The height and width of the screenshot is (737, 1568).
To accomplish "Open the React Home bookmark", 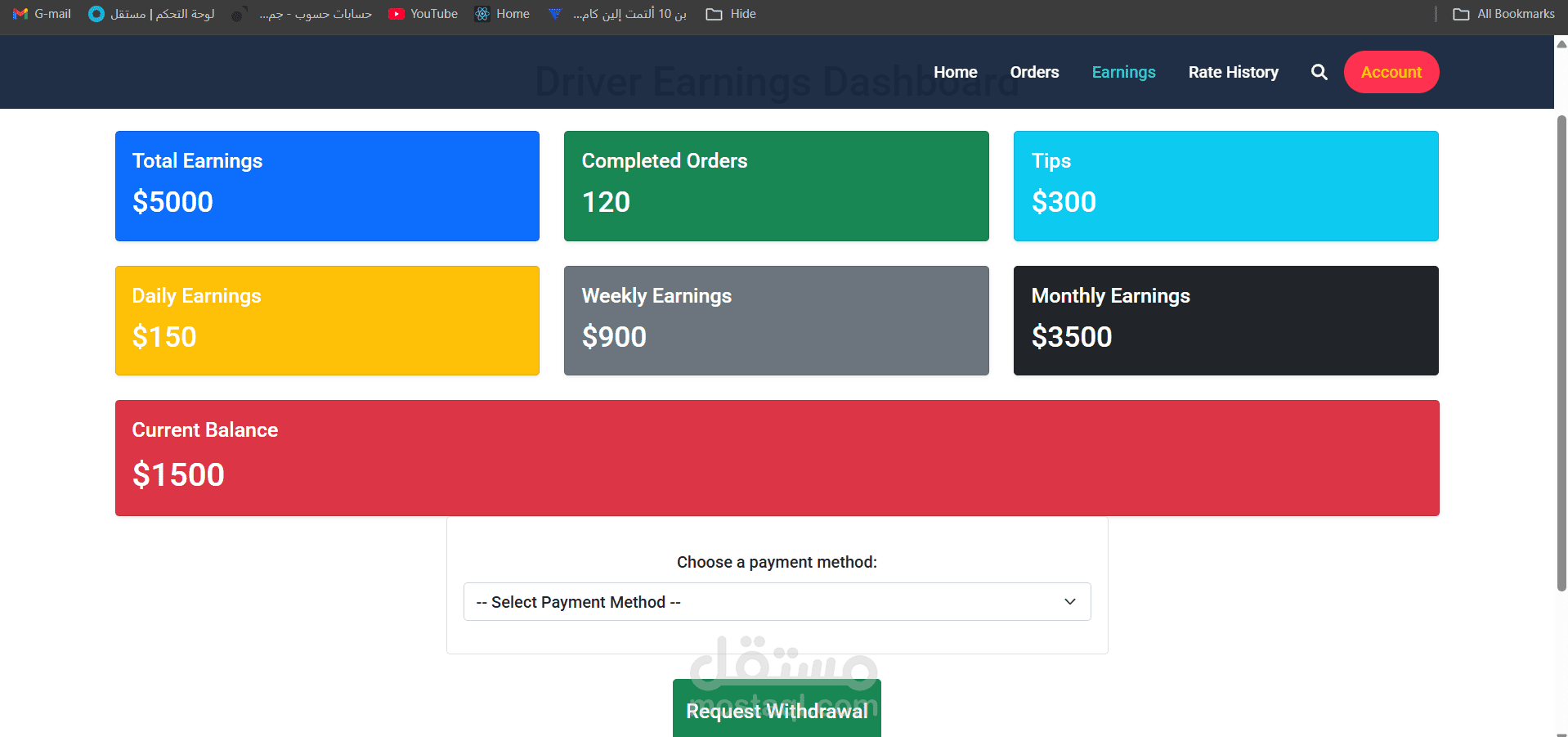I will 502,14.
